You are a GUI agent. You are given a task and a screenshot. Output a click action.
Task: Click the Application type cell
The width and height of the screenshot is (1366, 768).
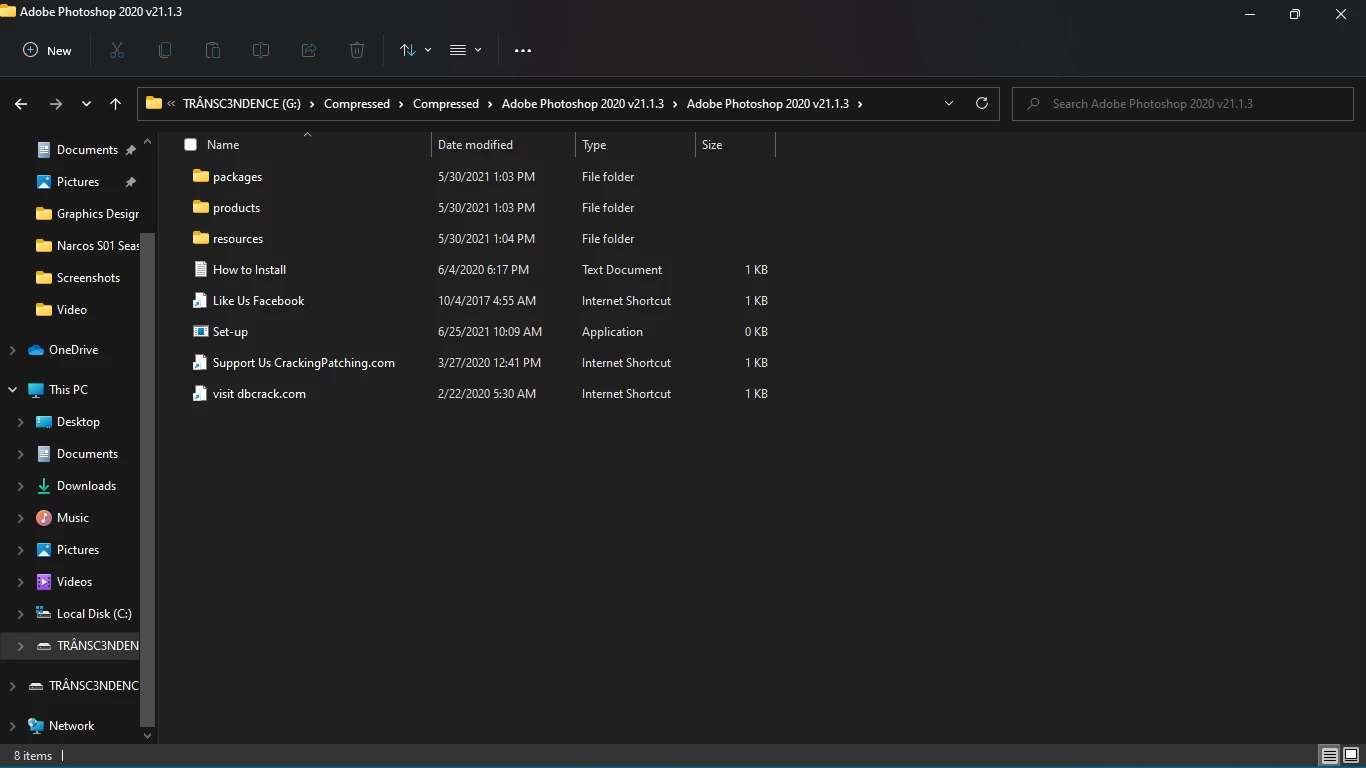[x=612, y=332]
